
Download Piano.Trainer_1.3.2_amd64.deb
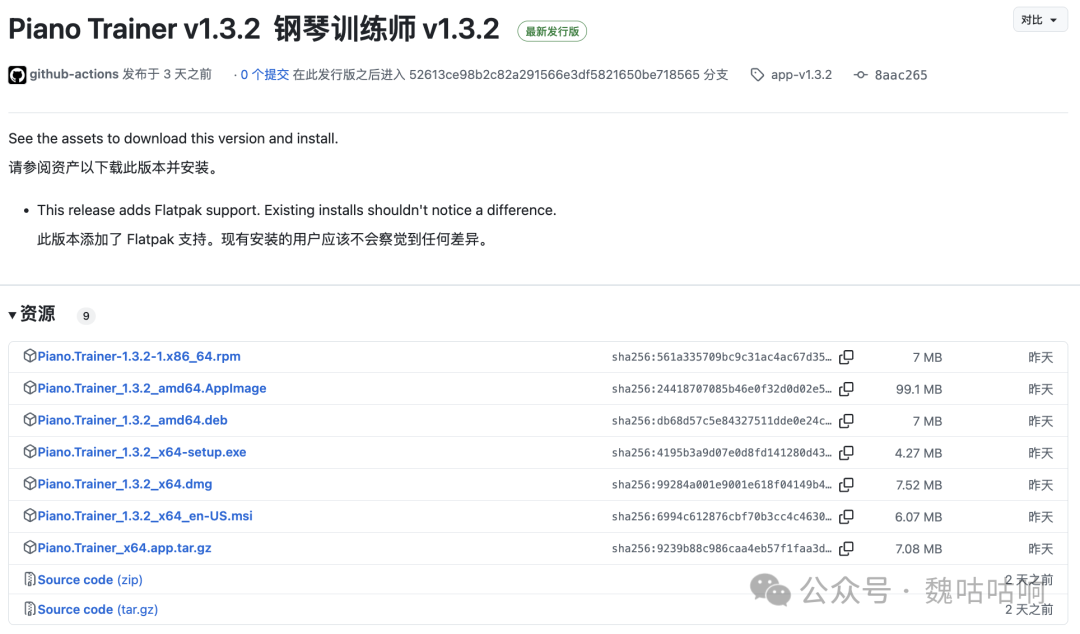pyautogui.click(x=132, y=420)
